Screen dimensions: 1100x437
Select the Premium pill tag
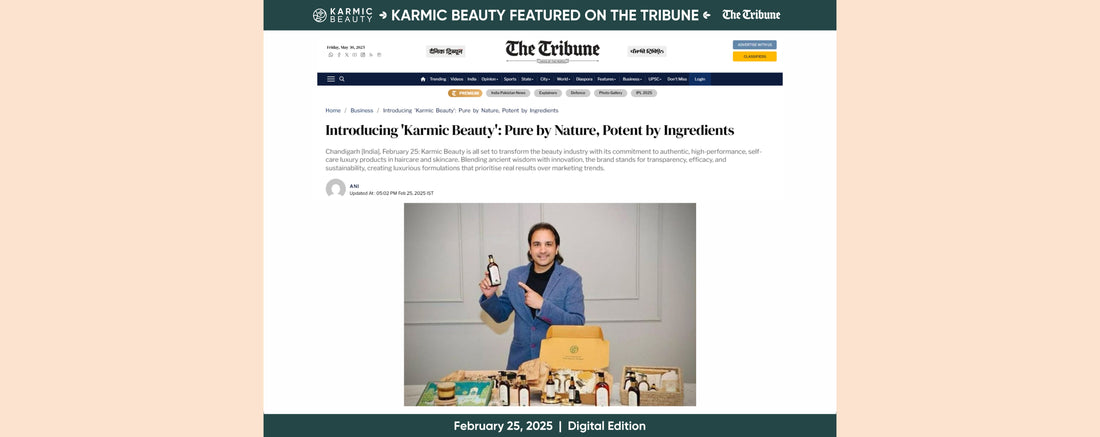pyautogui.click(x=465, y=93)
